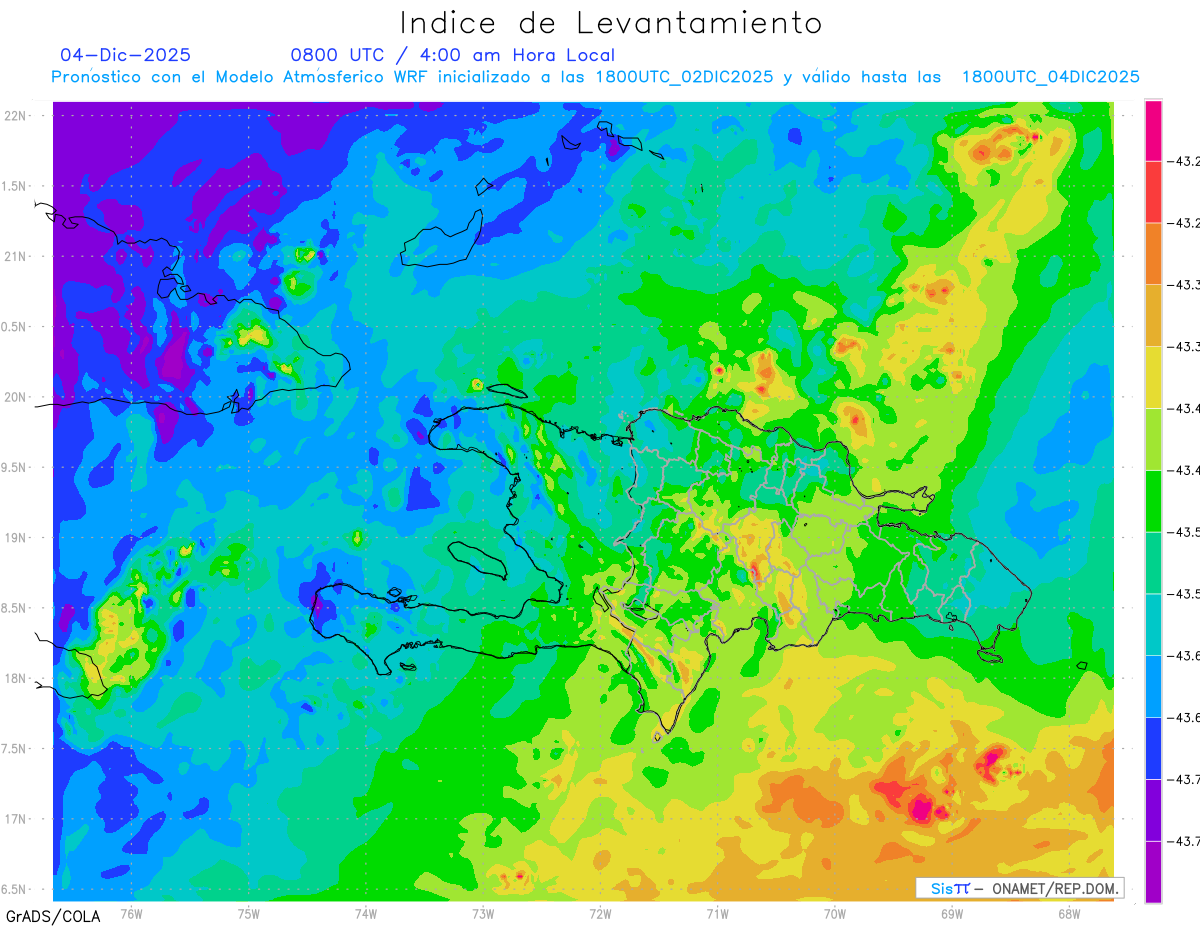Click the '71W' longitude label
Viewport: 1200px width, 927px height.
coord(717,913)
